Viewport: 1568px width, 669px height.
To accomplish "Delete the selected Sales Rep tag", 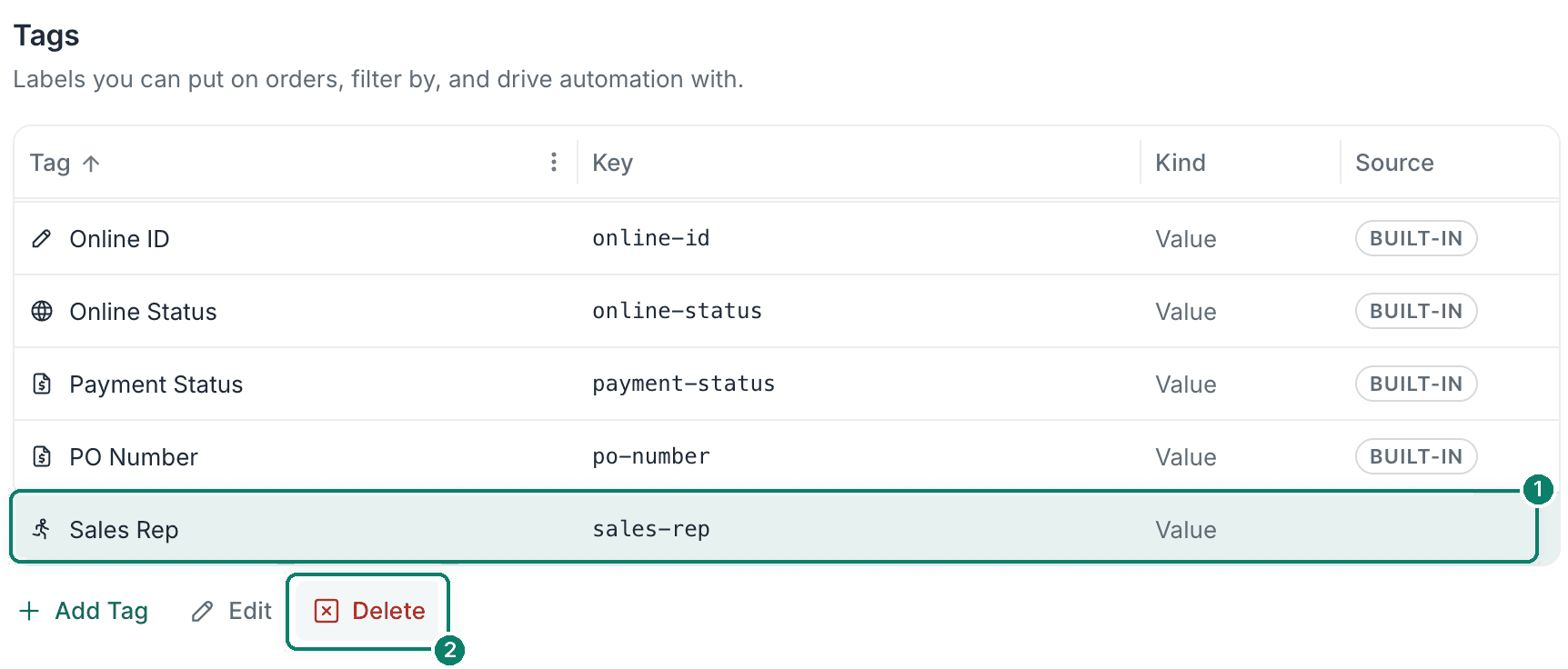I will click(369, 611).
